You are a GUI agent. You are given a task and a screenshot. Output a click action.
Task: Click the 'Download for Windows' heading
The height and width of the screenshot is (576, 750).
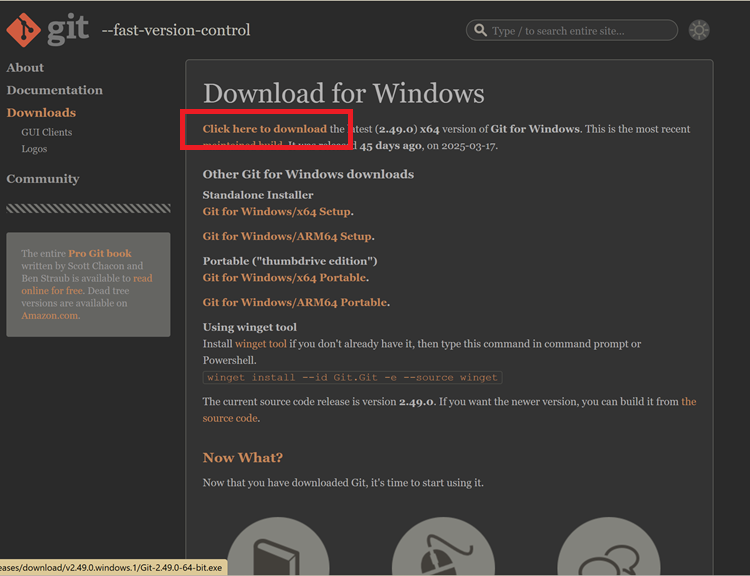coord(343,93)
